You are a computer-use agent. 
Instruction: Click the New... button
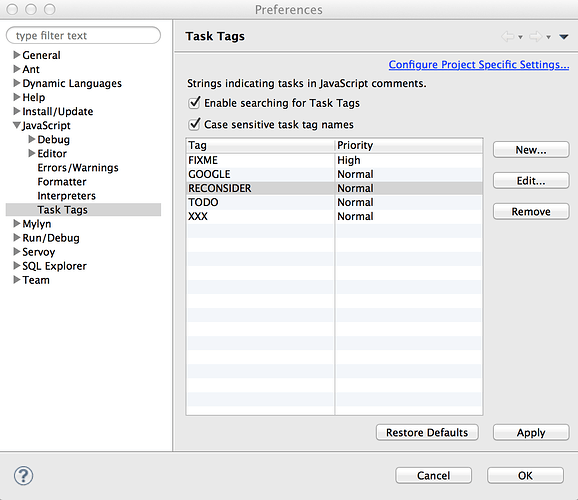click(x=531, y=150)
